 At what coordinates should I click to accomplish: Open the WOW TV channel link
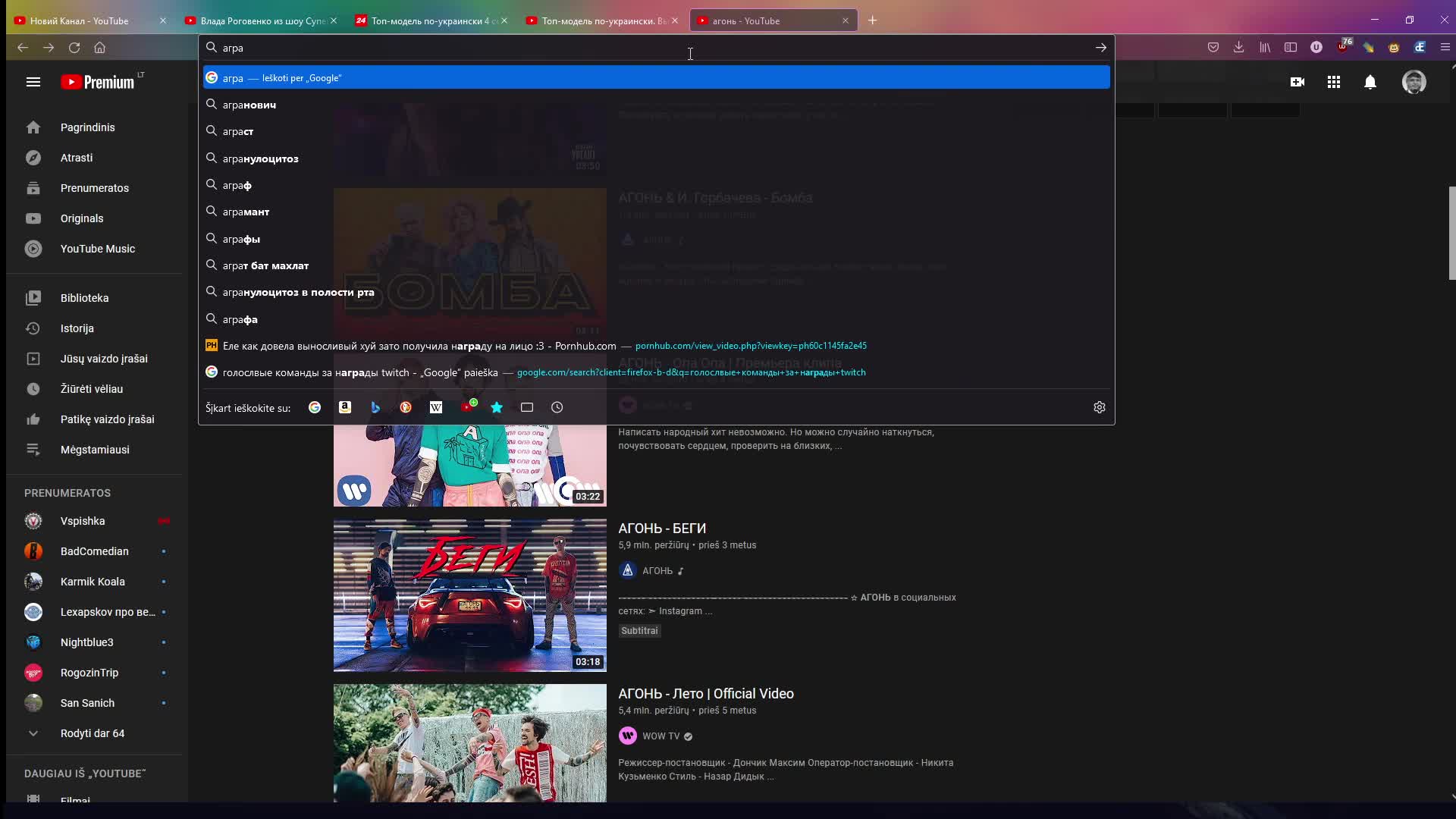(x=661, y=736)
